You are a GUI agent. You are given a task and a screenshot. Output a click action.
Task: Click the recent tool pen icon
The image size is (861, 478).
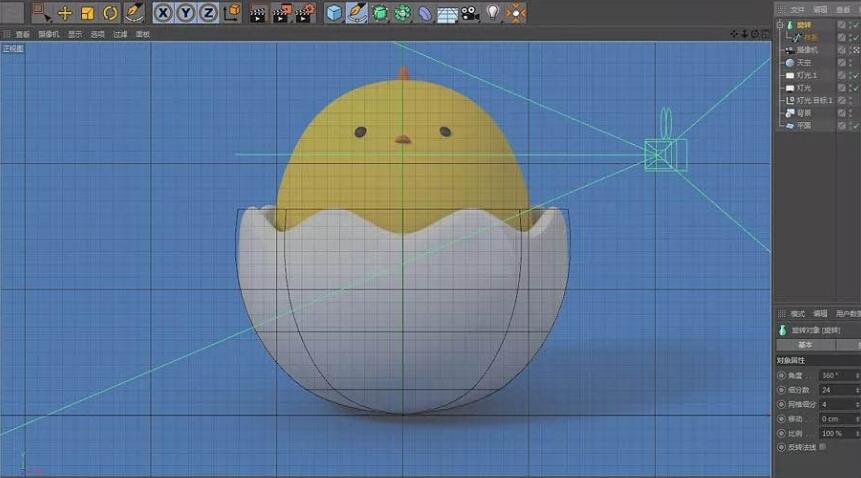point(133,13)
